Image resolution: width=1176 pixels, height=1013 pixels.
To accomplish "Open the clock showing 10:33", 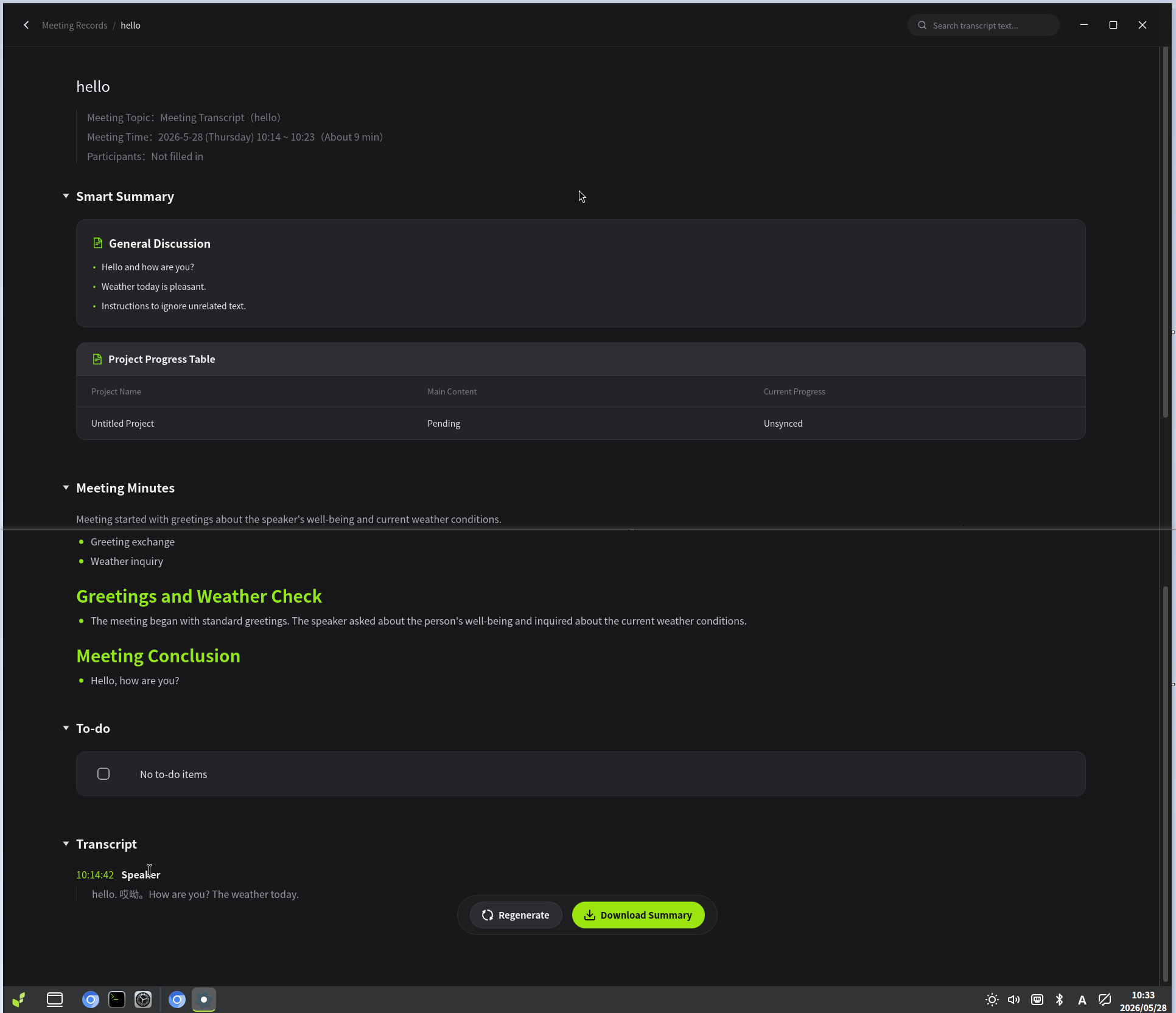I will (x=1143, y=1001).
